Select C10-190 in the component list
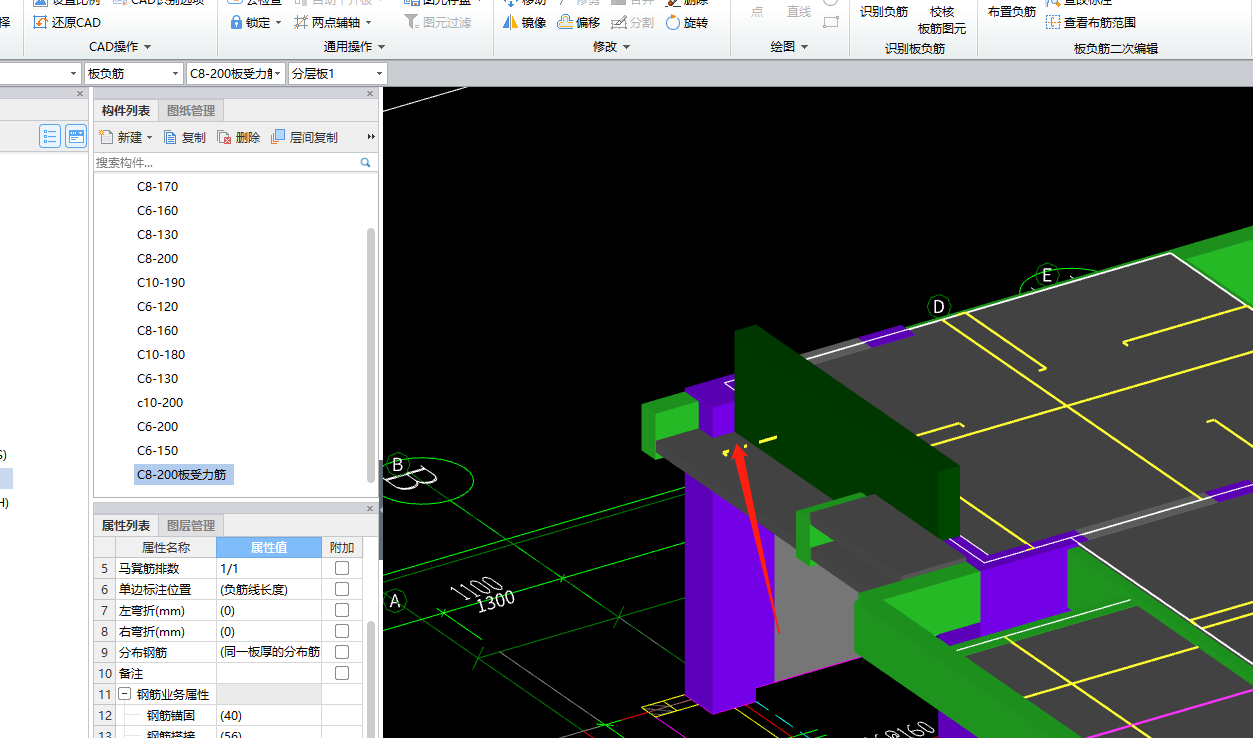 click(161, 283)
